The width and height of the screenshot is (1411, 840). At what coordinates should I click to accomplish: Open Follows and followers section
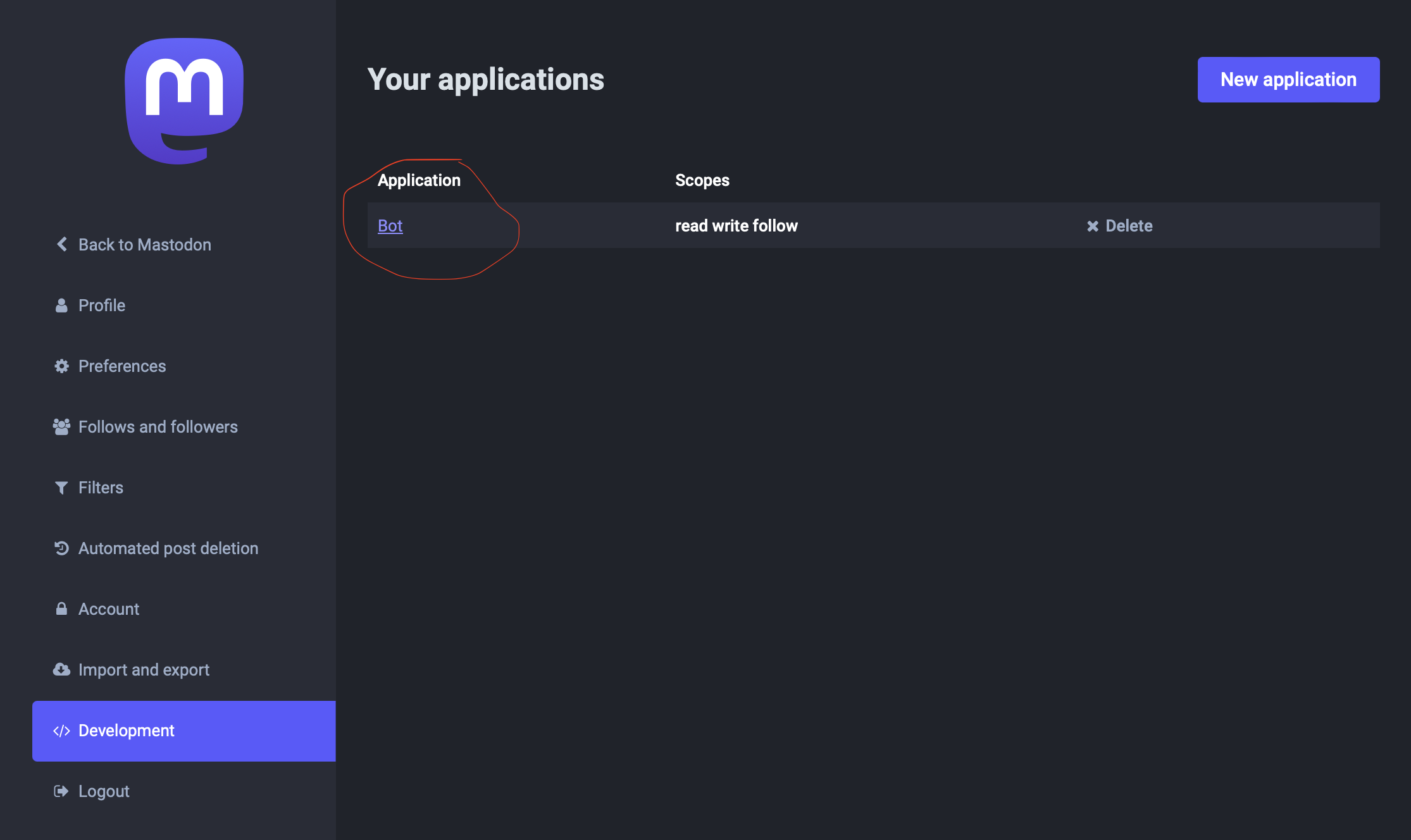click(x=158, y=427)
